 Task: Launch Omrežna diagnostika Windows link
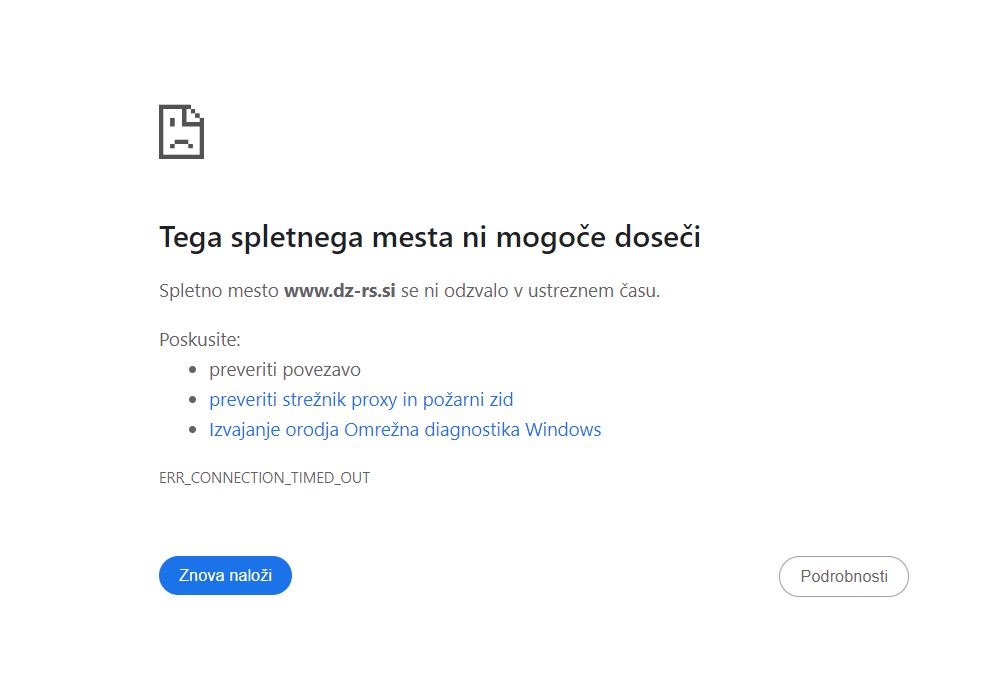(x=405, y=429)
